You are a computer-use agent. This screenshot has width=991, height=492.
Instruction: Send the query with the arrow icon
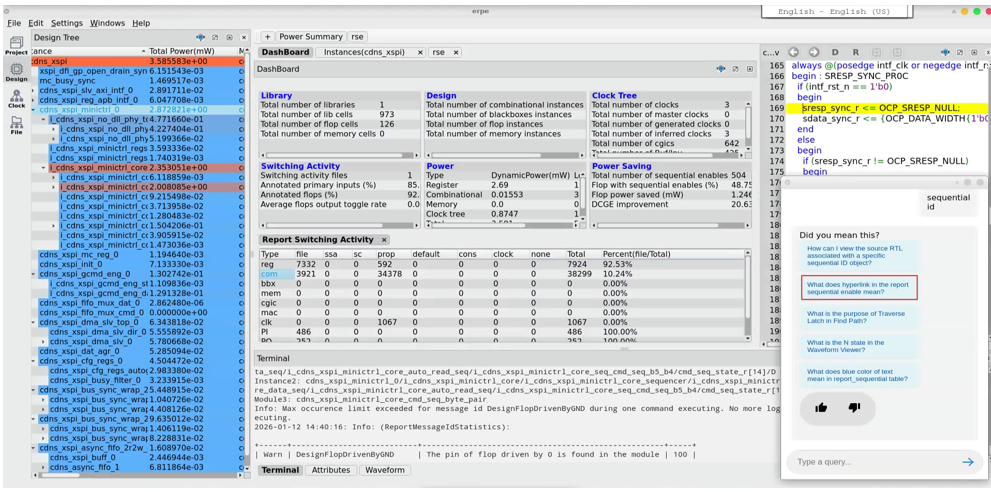click(x=967, y=462)
